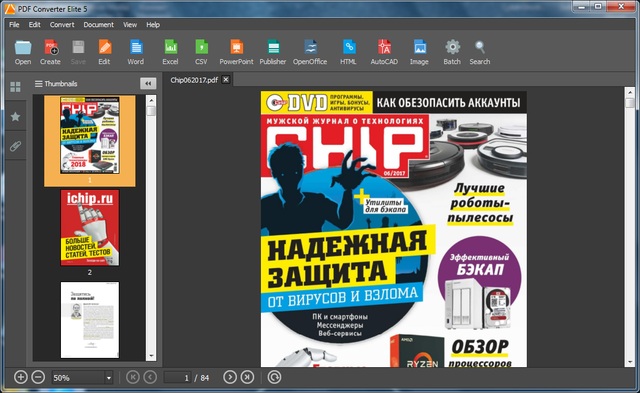
Task: Click the CHIP magazine cover page
Action: (393, 229)
